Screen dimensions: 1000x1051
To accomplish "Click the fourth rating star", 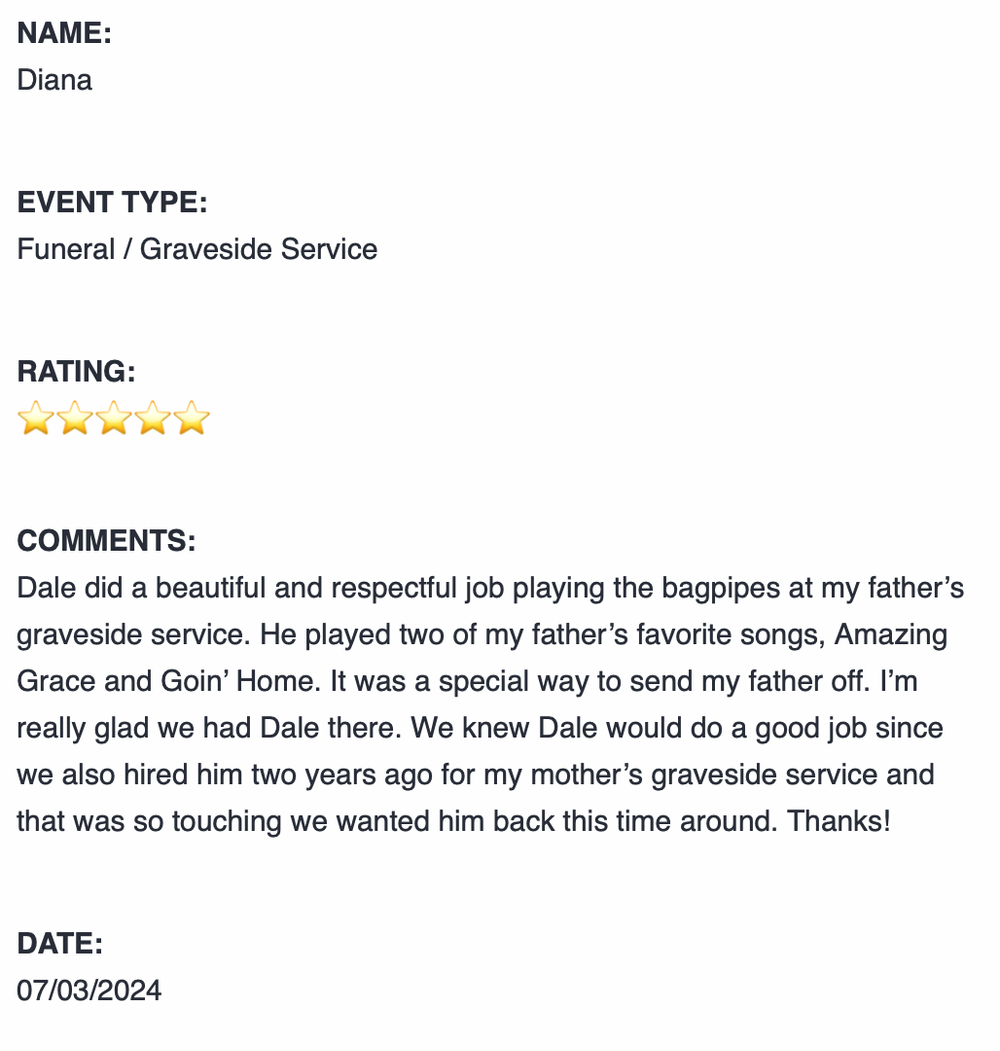I will pyautogui.click(x=153, y=418).
